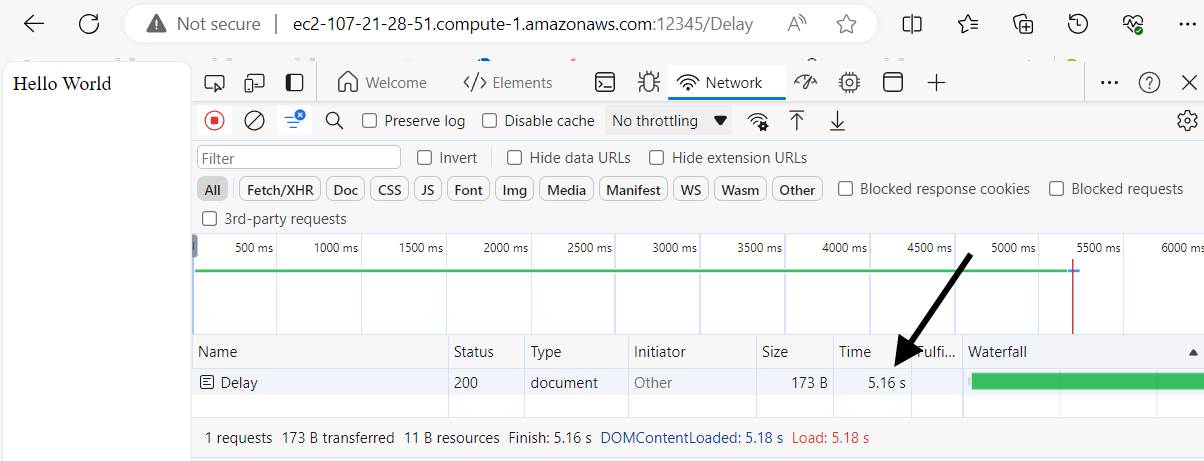Open Network panel settings gear
Image resolution: width=1204 pixels, height=461 pixels.
click(1187, 121)
